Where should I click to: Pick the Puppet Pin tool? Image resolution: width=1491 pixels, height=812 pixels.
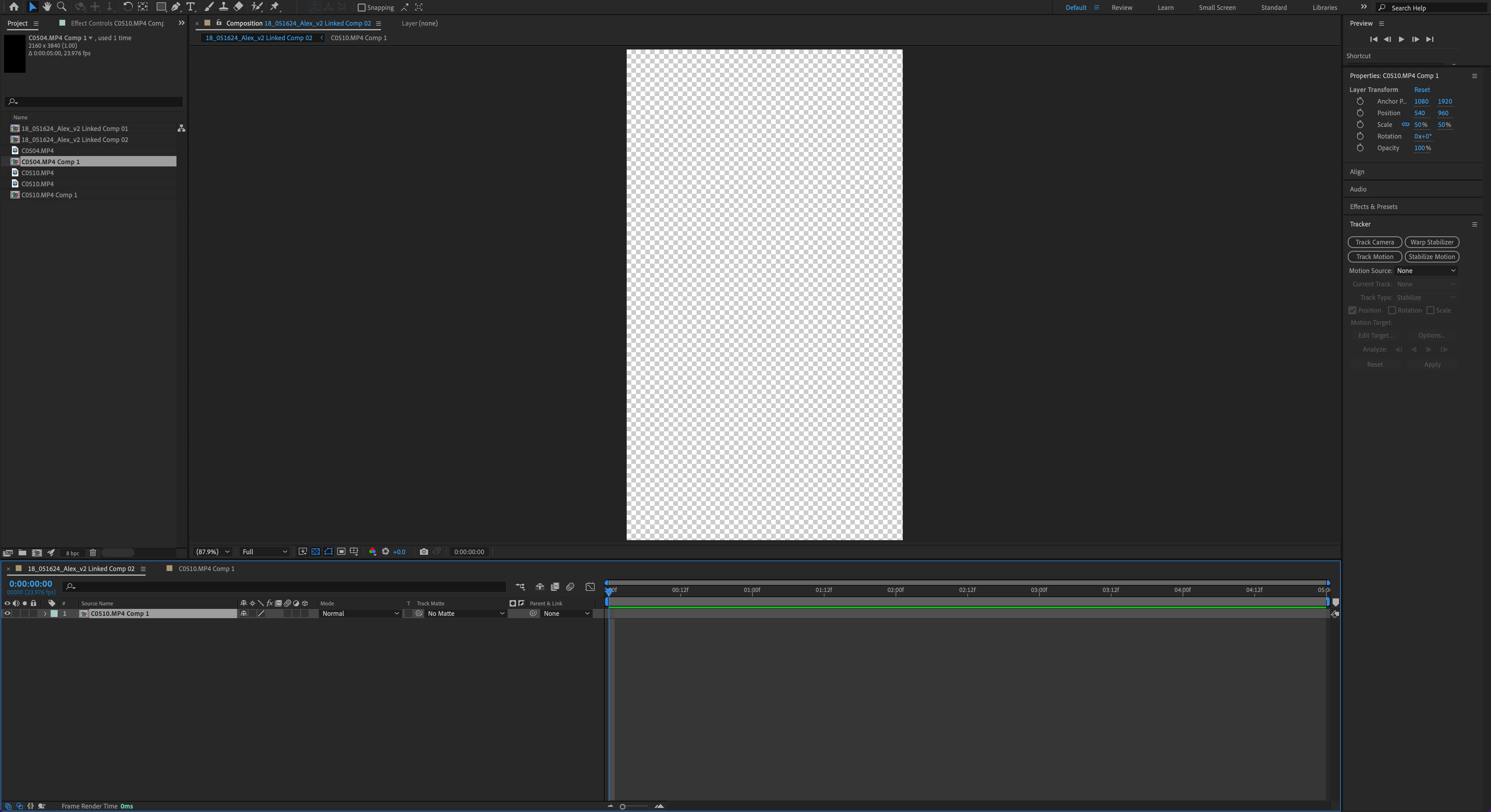275,7
